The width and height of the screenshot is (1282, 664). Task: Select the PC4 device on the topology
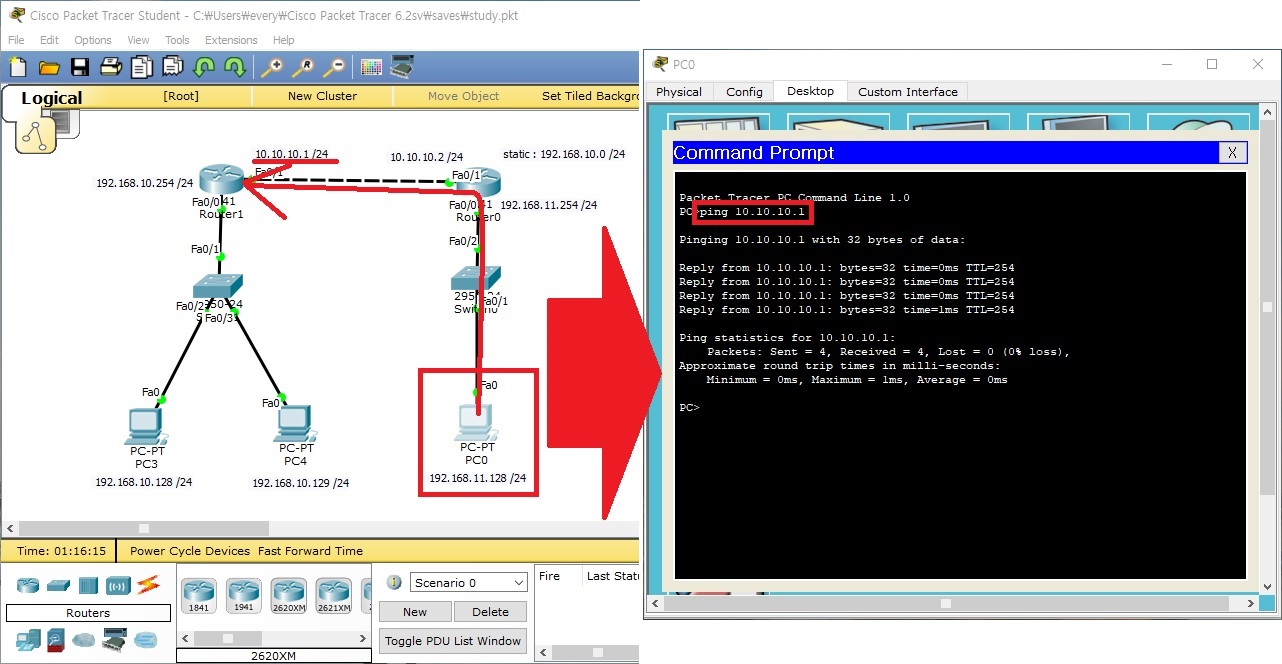coord(295,424)
